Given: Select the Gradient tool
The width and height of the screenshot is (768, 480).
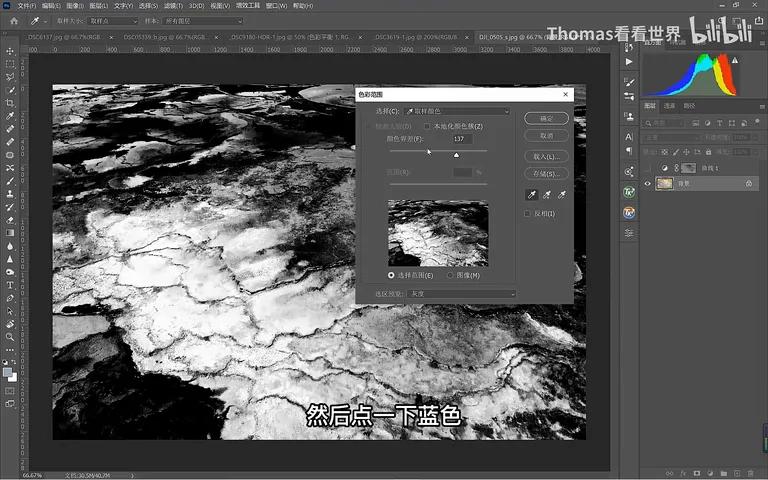Looking at the screenshot, I should click(x=10, y=233).
